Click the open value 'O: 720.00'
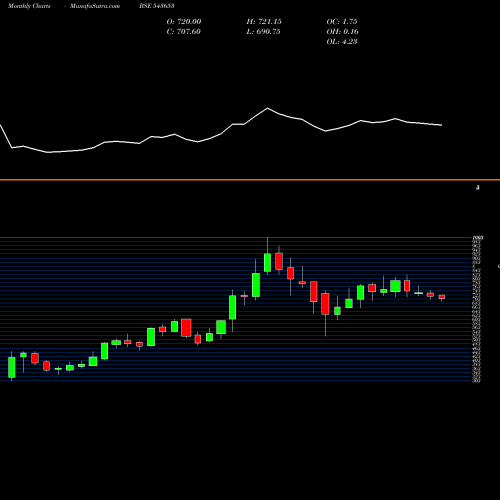This screenshot has height=500, width=500. coord(184,21)
